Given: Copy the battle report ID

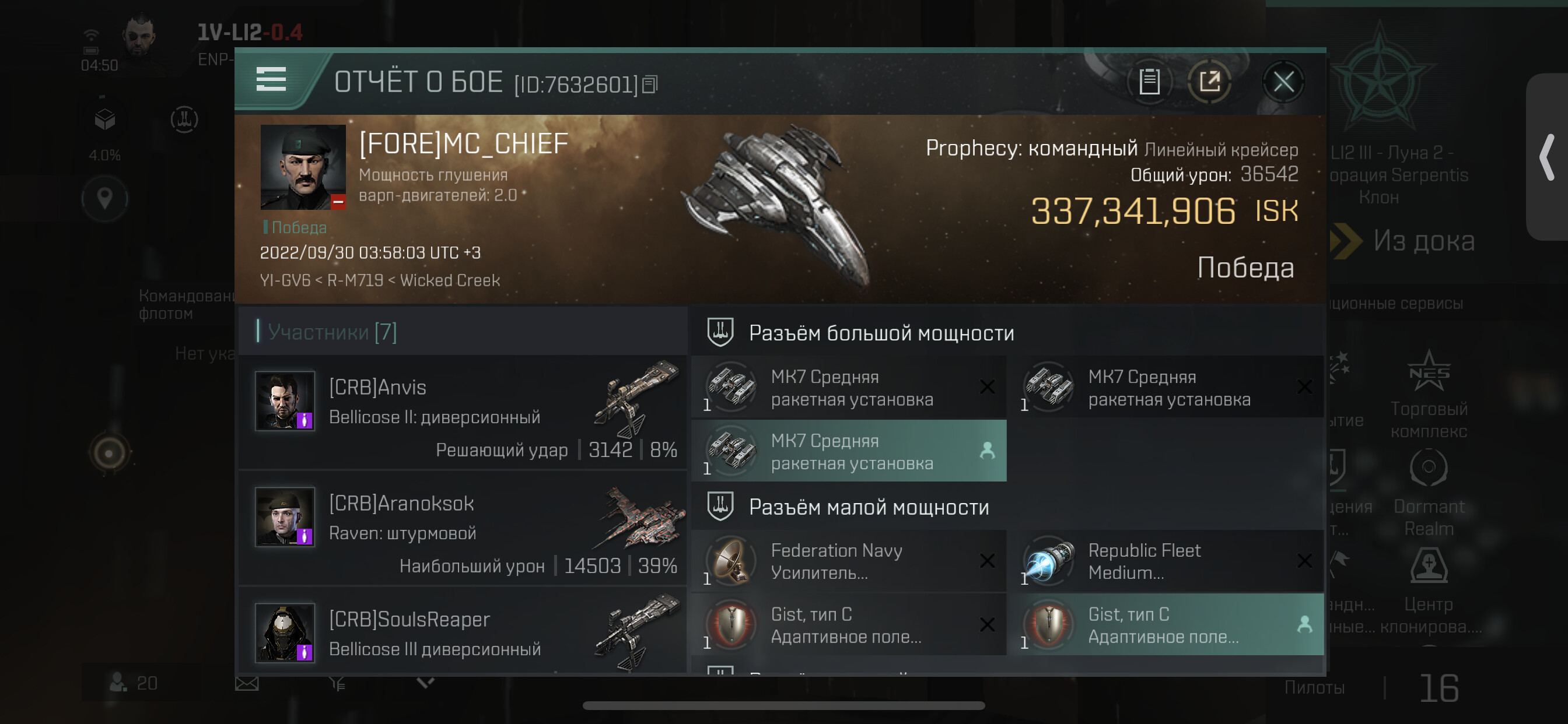Looking at the screenshot, I should 650,85.
